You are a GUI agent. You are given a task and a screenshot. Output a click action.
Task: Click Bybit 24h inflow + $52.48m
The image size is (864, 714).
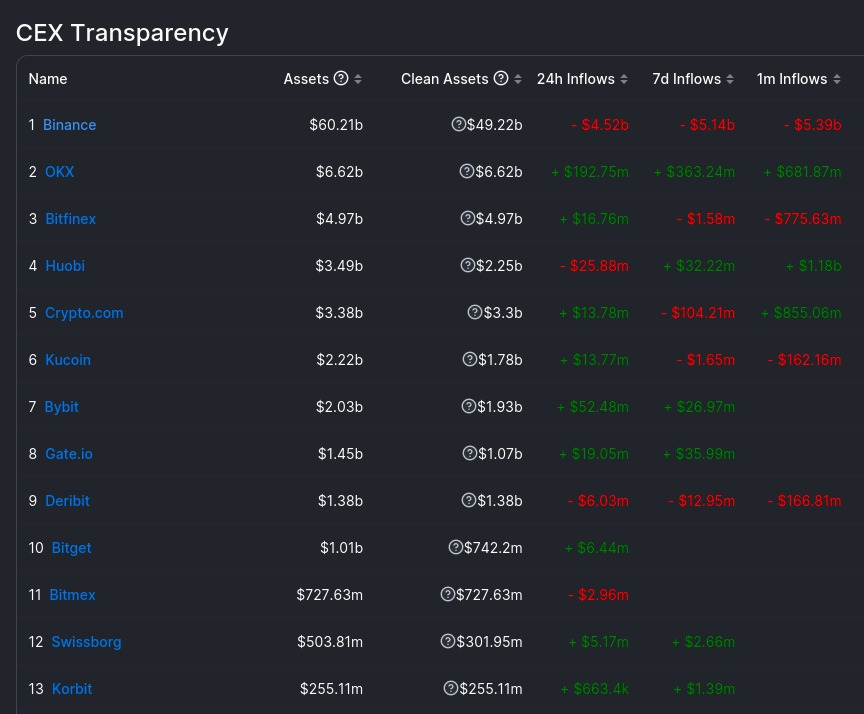click(x=593, y=407)
